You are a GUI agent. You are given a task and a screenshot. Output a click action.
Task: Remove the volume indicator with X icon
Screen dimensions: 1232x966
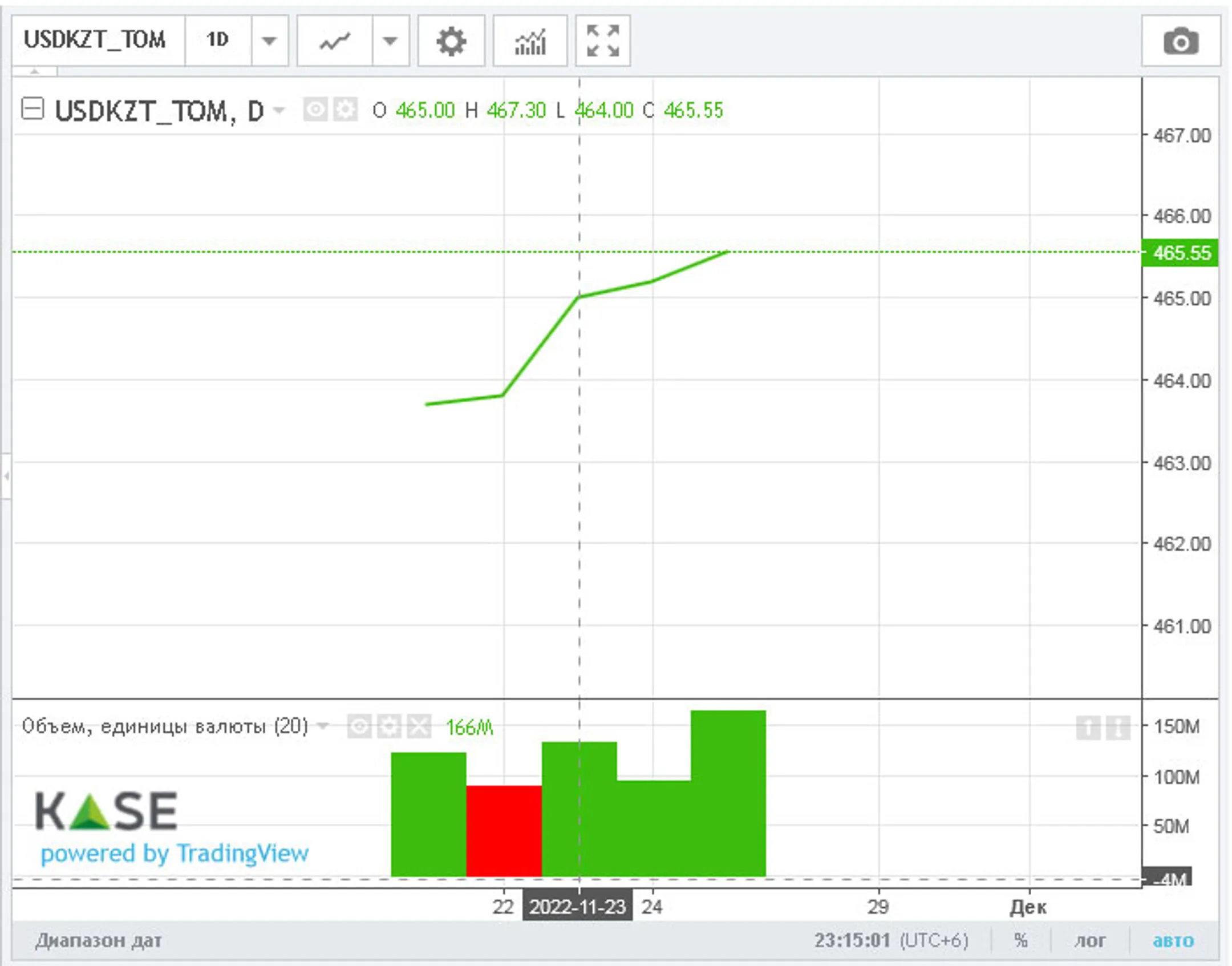coord(419,726)
